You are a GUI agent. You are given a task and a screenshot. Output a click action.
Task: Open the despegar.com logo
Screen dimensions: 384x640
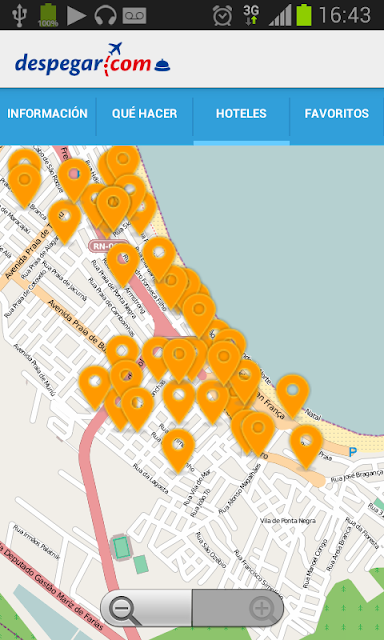(93, 60)
